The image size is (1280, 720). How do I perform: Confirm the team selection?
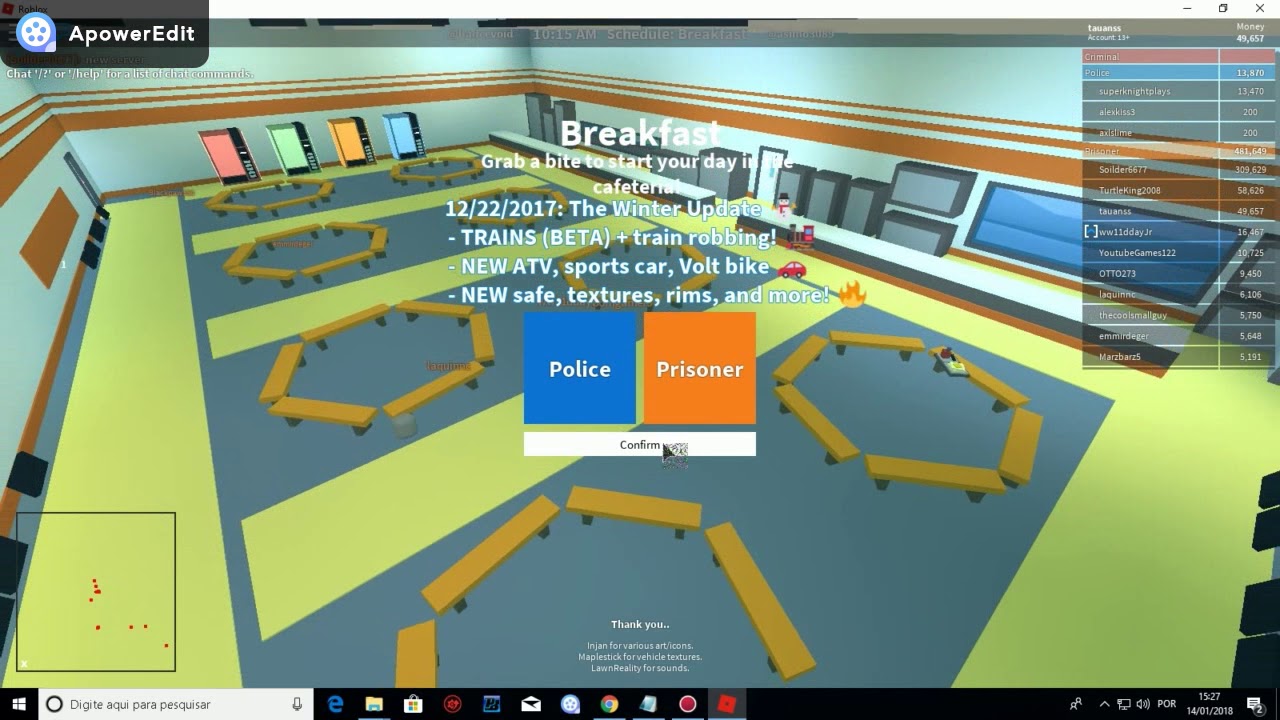[x=640, y=444]
